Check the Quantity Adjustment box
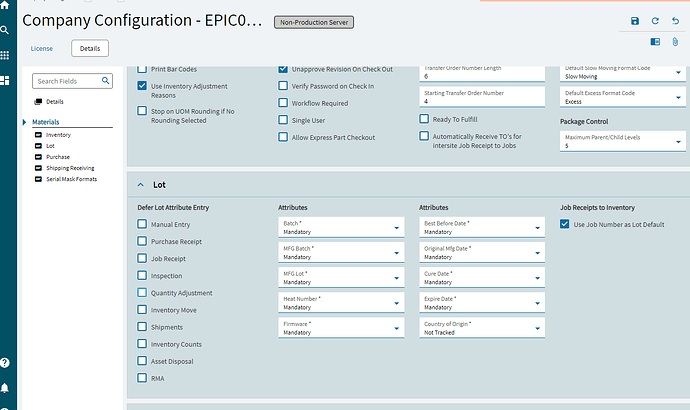690x410 pixels. pos(142,293)
